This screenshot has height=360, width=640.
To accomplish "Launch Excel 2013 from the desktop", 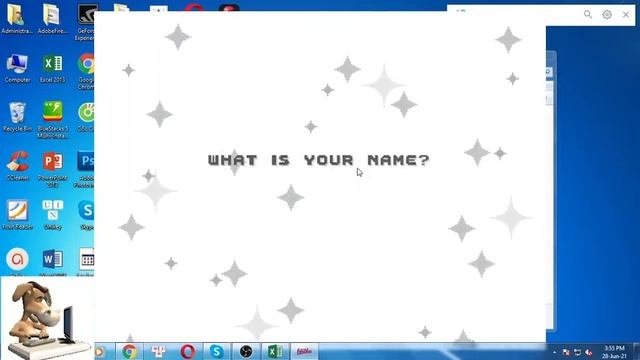I will [x=52, y=68].
